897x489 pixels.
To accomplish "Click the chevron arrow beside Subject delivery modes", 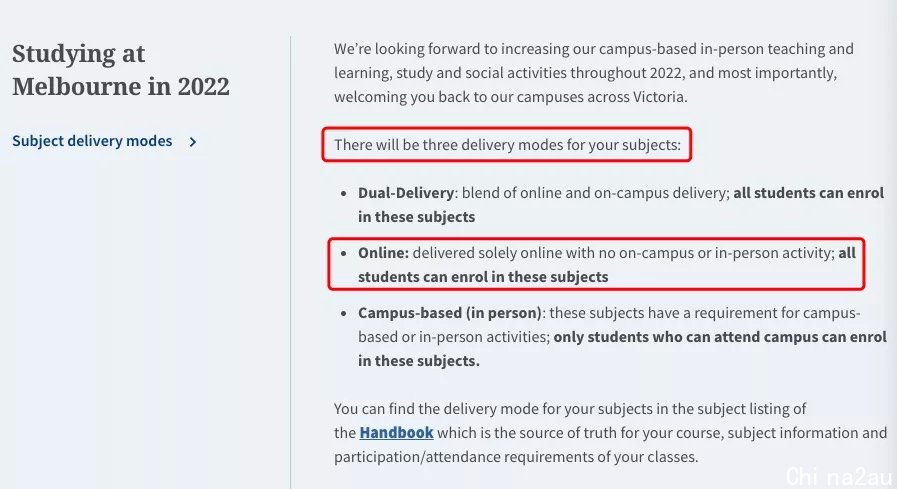I will point(193,142).
